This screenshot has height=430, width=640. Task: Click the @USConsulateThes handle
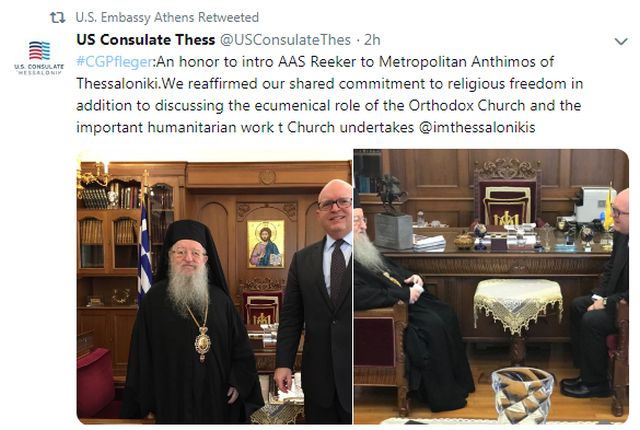[285, 40]
